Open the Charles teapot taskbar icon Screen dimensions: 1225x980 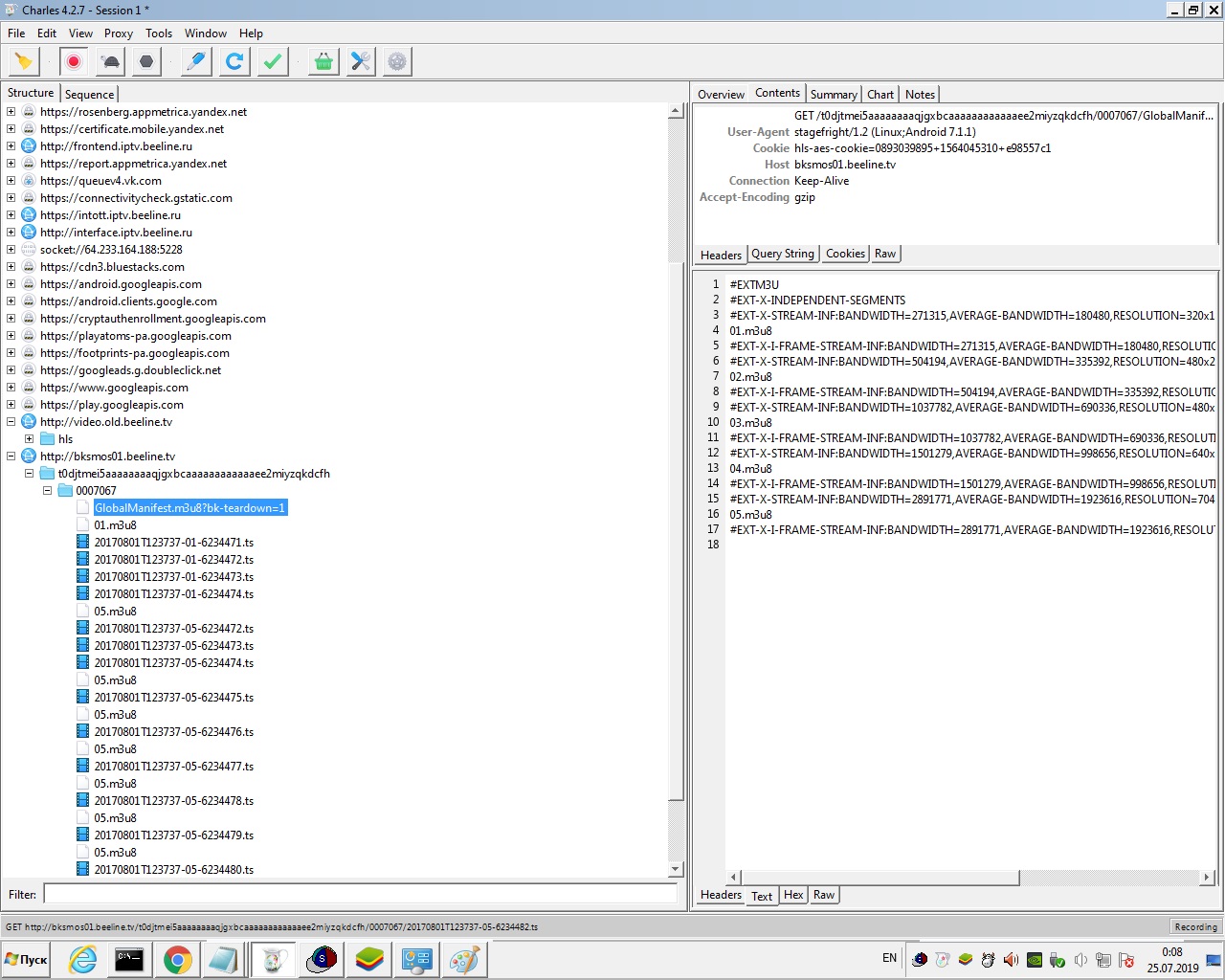(273, 960)
